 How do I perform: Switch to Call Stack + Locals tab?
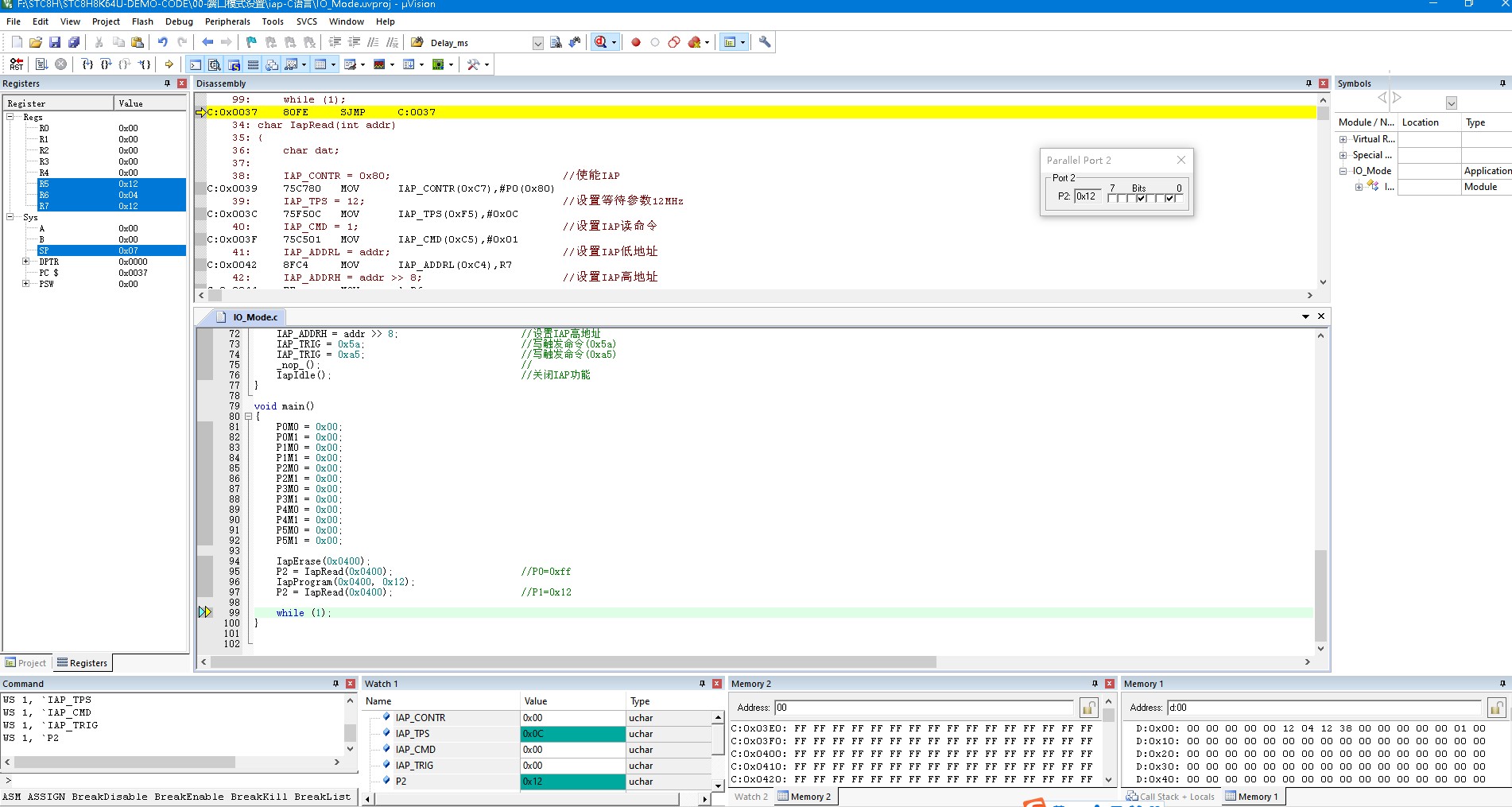tap(1171, 797)
